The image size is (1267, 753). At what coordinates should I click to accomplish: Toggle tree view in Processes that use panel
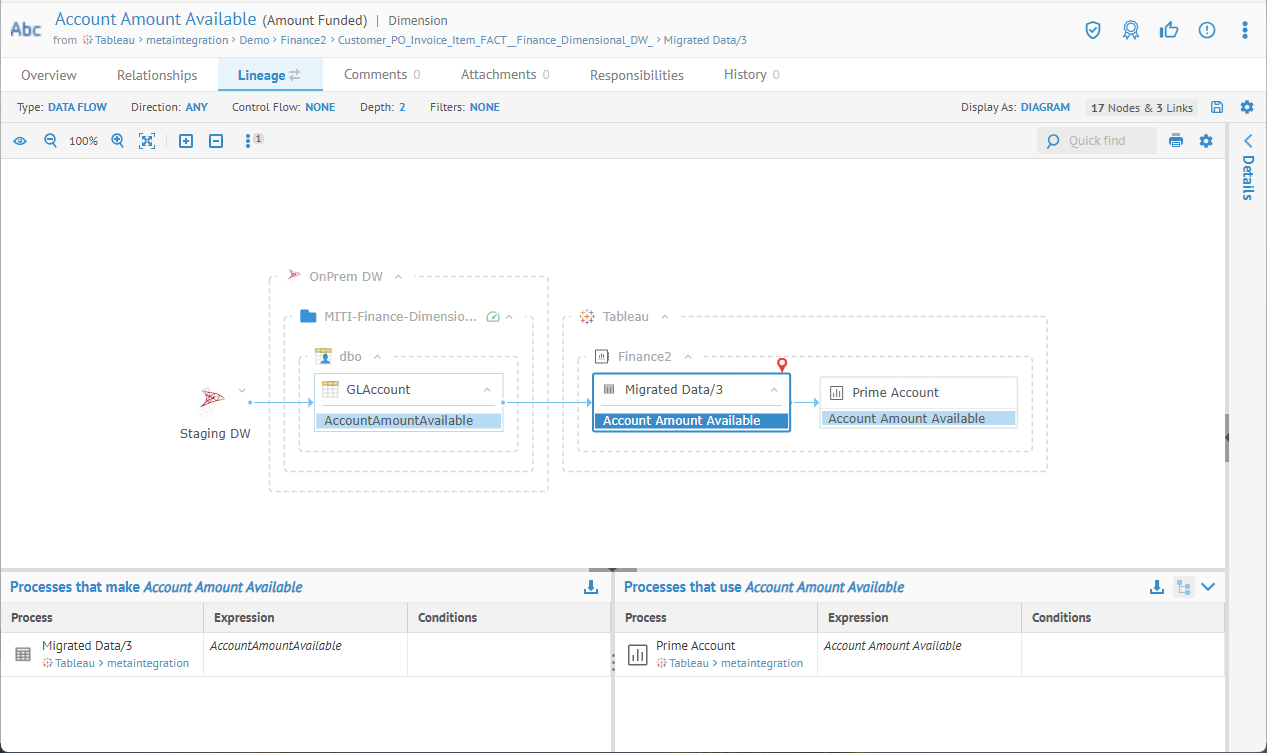(x=1184, y=587)
